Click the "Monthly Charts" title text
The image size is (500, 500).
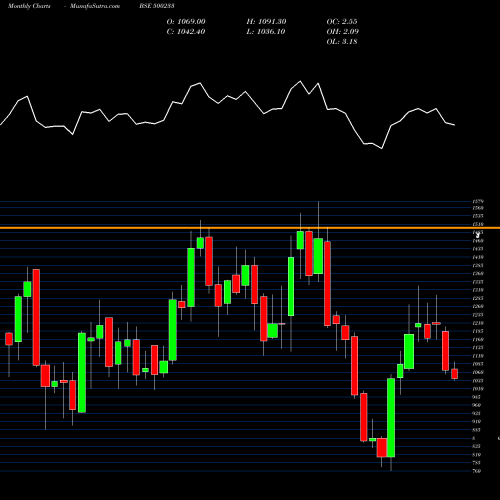tap(29, 6)
